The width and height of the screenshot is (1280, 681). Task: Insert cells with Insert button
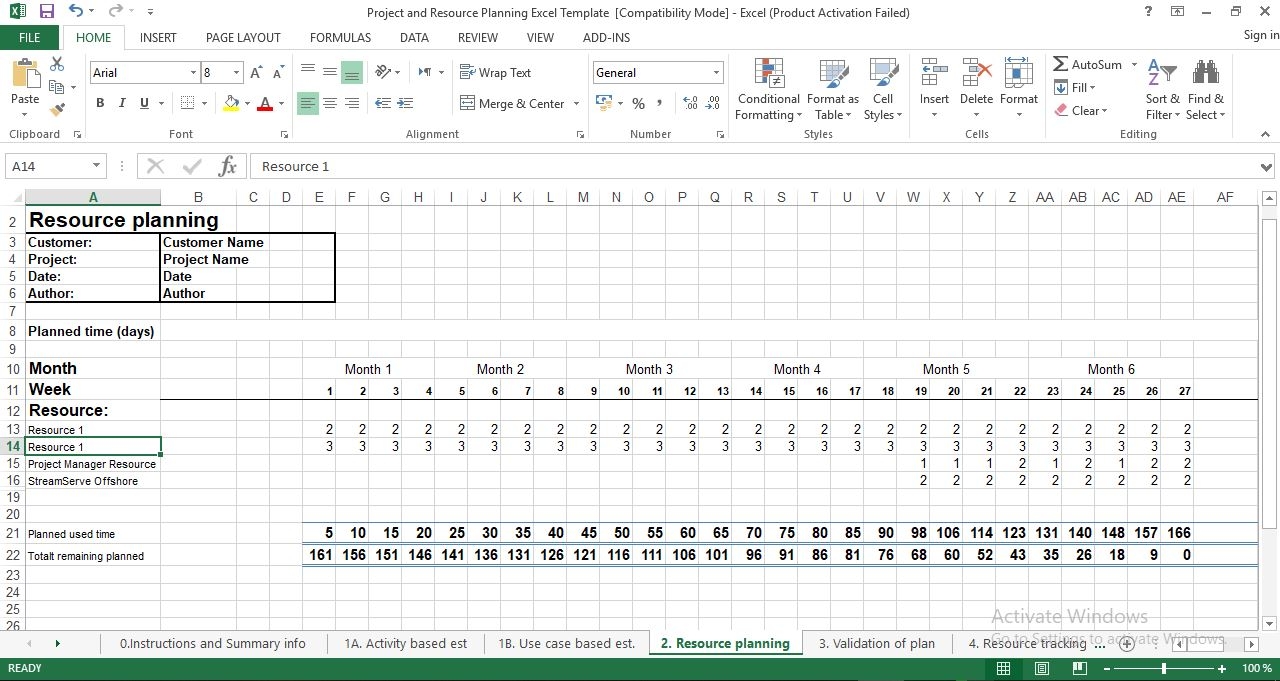[x=934, y=88]
